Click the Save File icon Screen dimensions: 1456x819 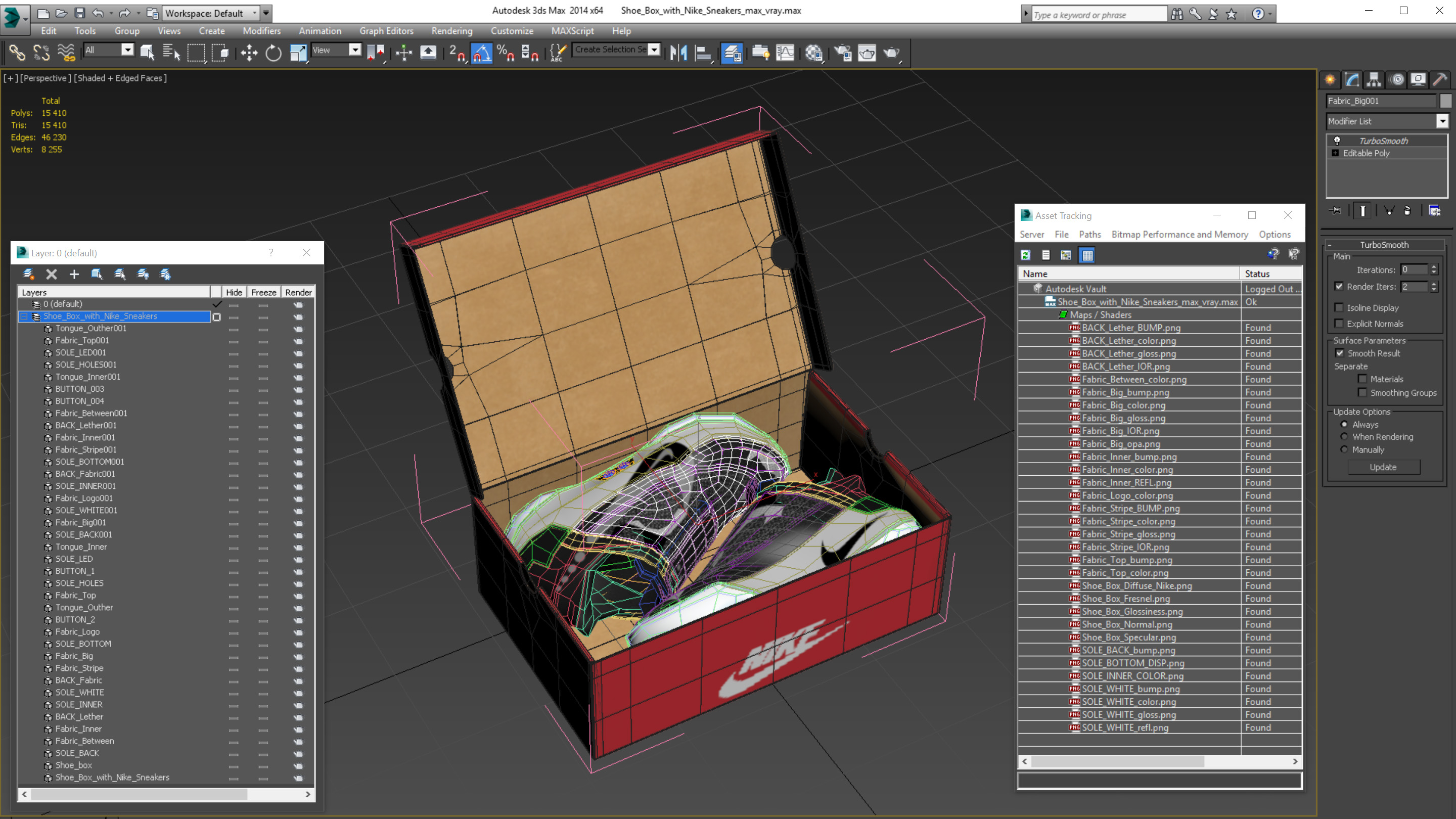(x=80, y=13)
